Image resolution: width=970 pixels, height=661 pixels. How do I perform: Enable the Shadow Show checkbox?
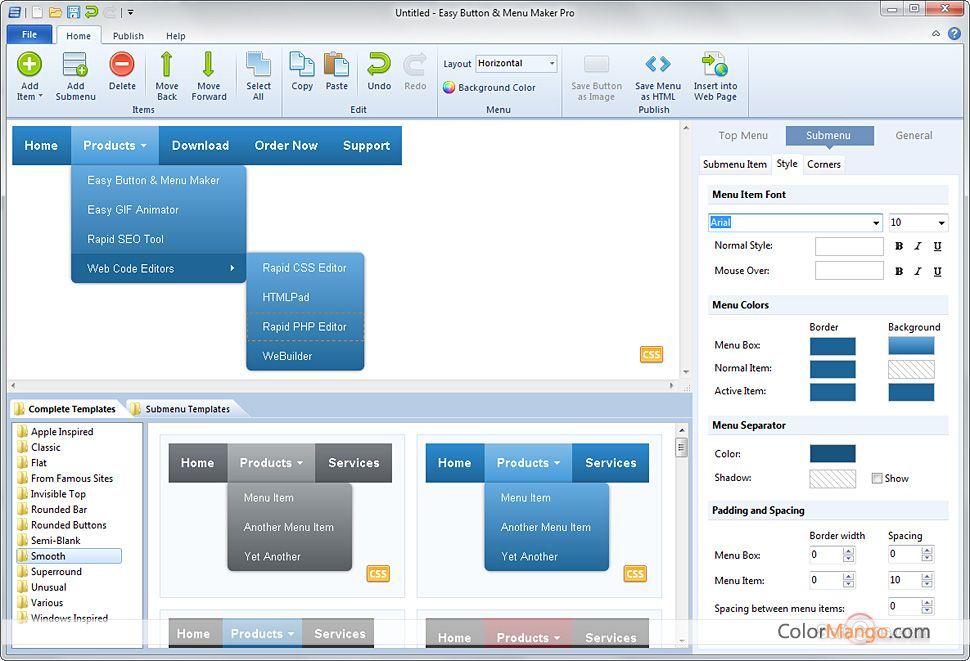877,478
